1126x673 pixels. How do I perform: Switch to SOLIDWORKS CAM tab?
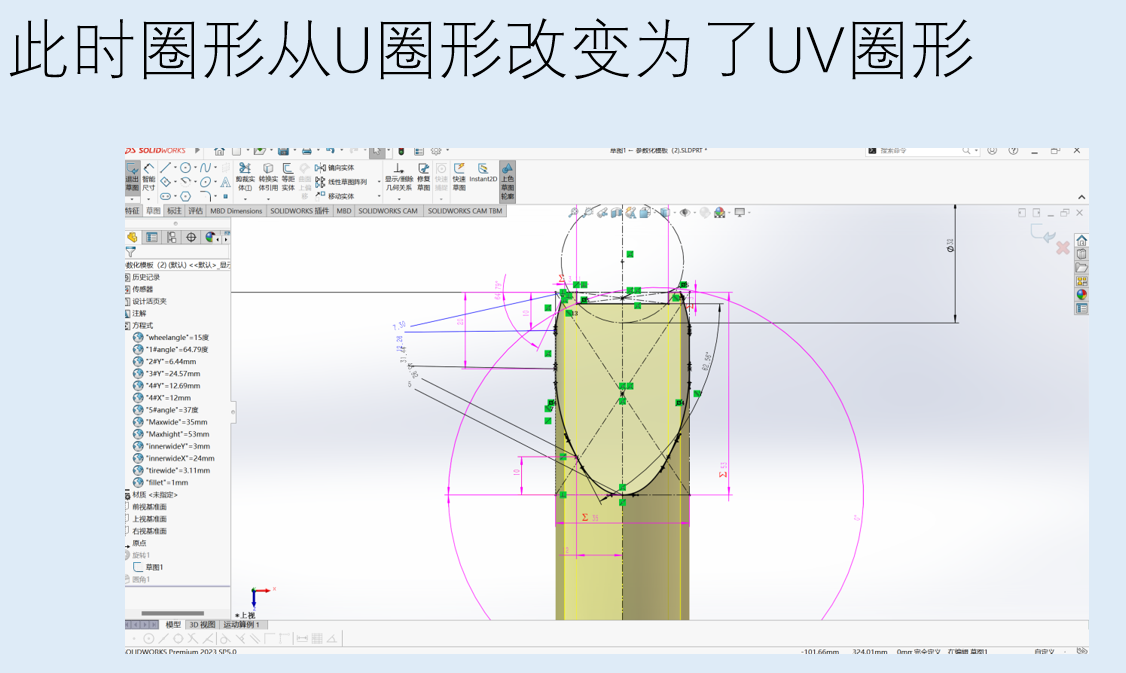pyautogui.click(x=388, y=211)
